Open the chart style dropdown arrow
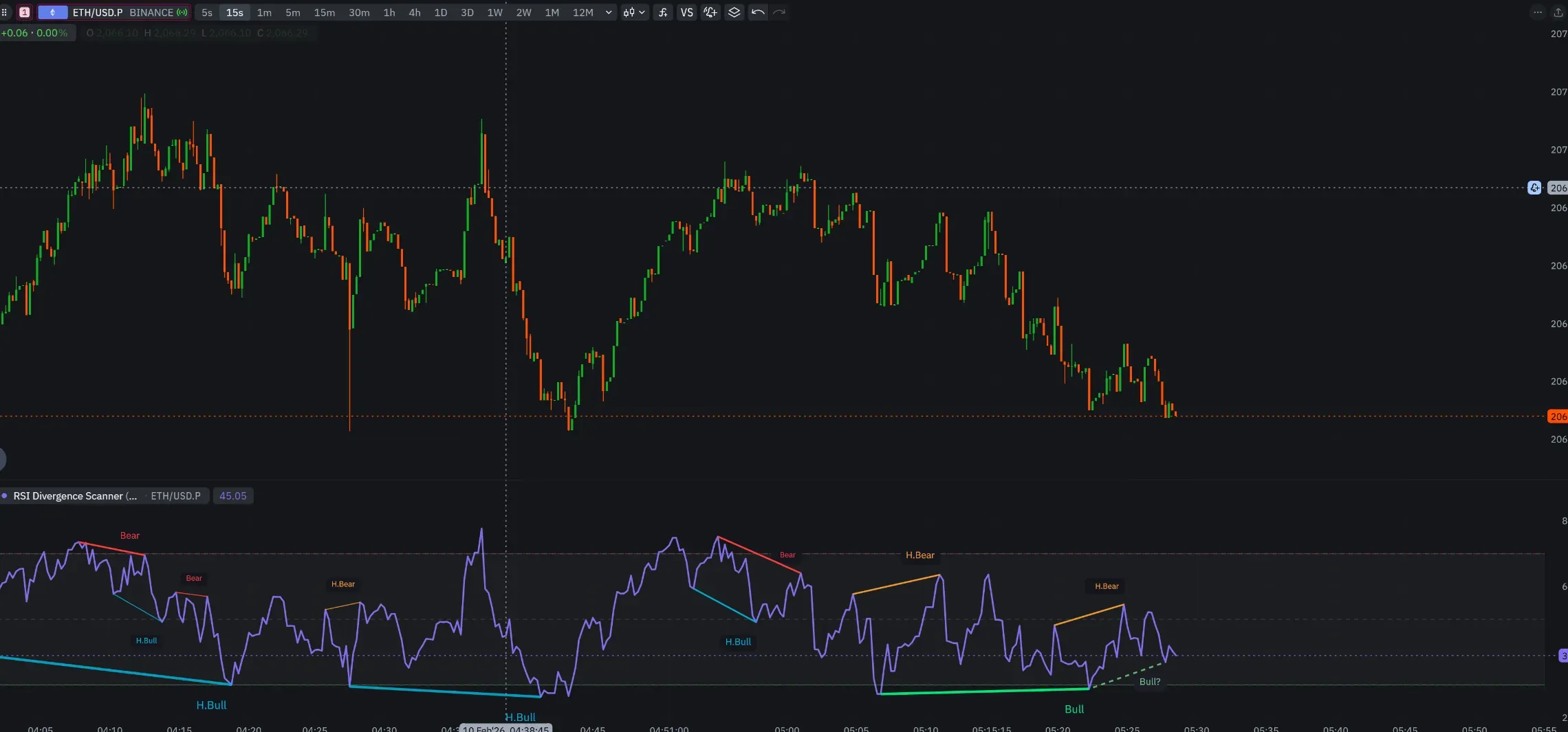 (642, 12)
